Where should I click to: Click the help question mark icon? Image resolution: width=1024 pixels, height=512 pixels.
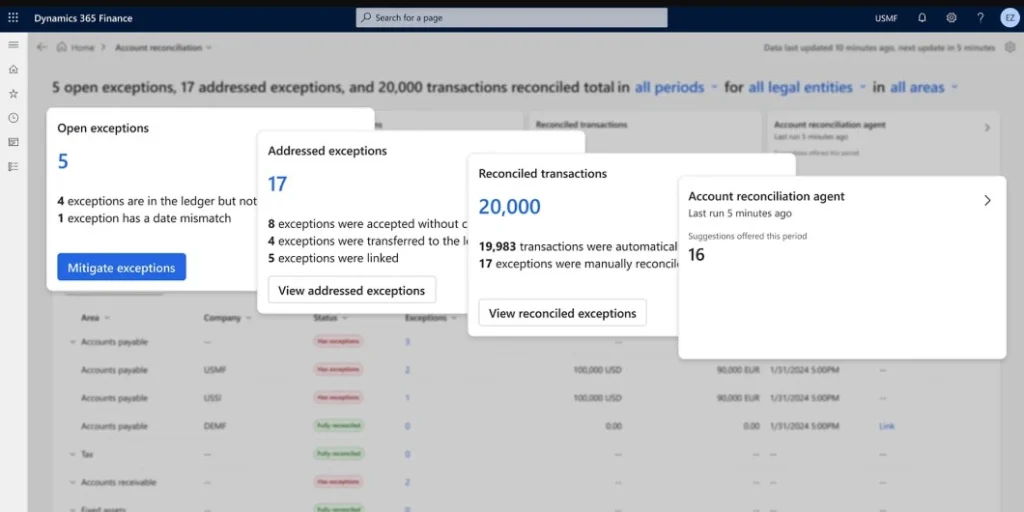(980, 18)
